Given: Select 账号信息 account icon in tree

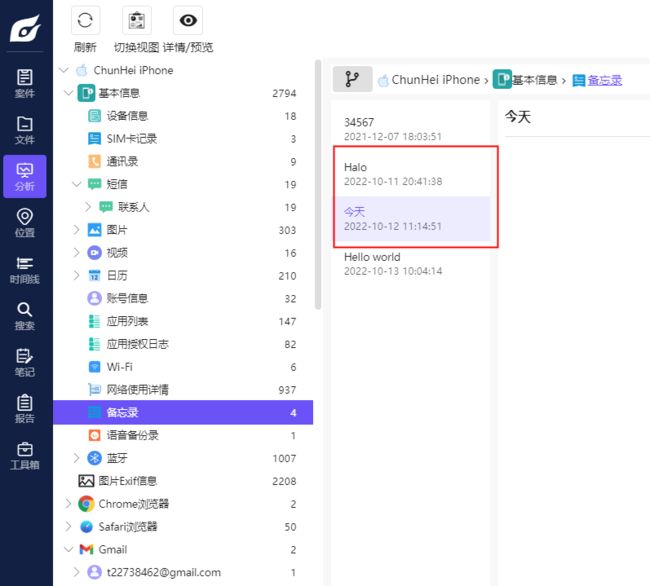Looking at the screenshot, I should coord(95,298).
